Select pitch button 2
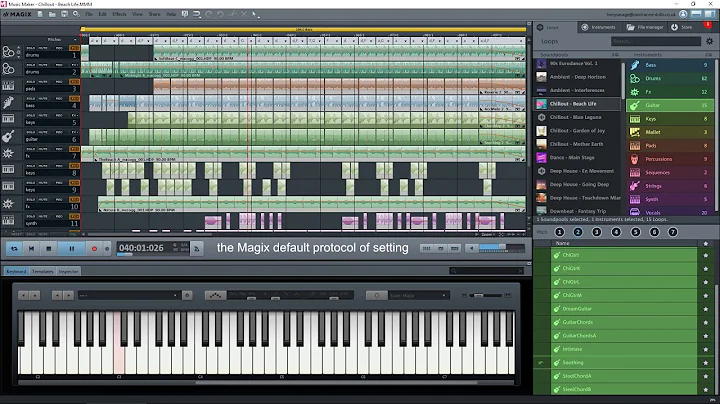This screenshot has height=404, width=720. click(578, 232)
